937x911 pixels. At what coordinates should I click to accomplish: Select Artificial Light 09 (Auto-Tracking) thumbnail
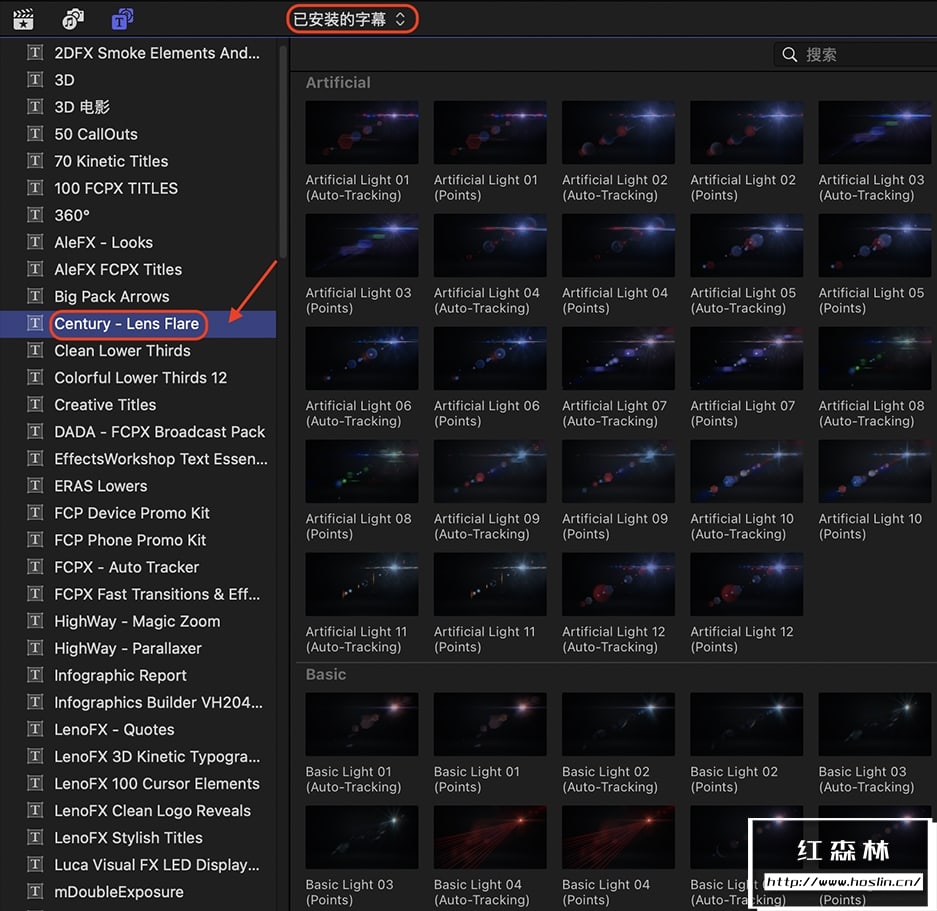490,471
